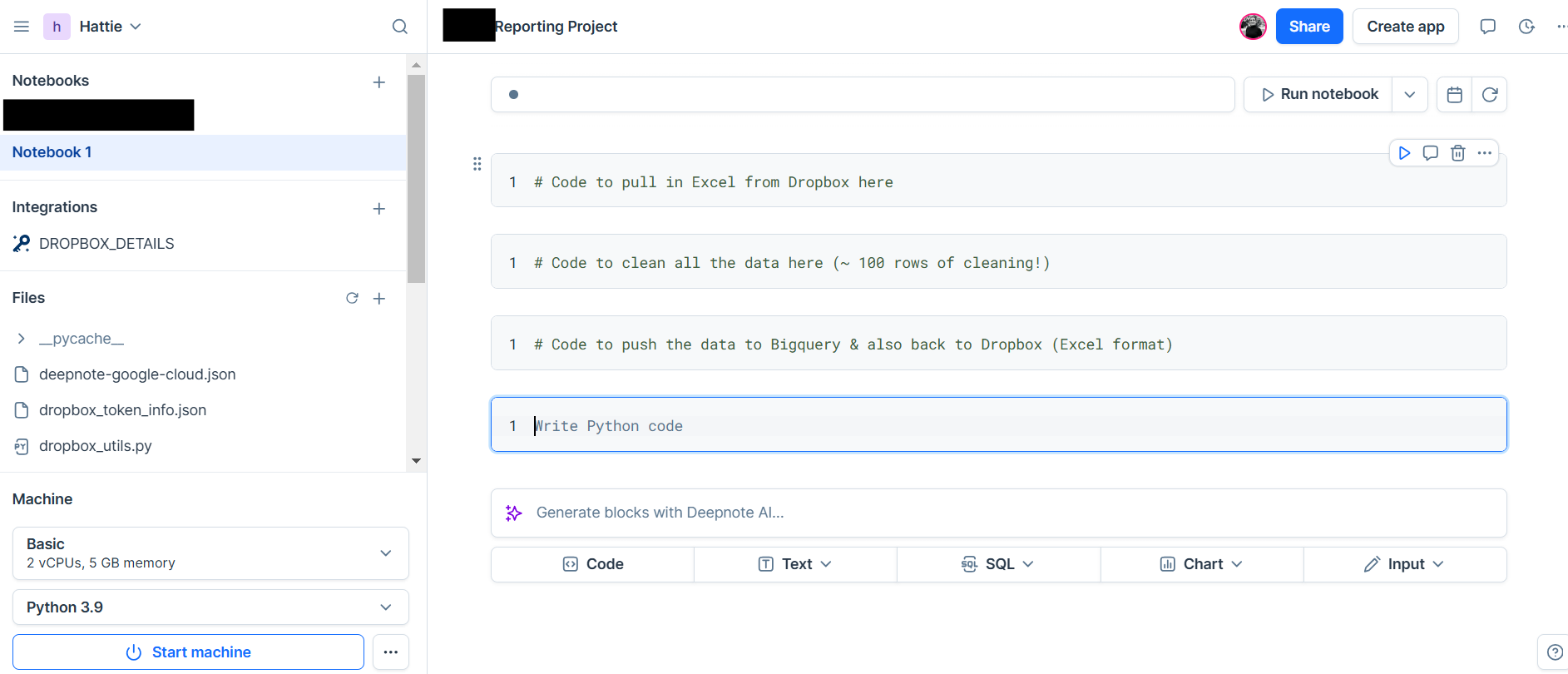Screen dimensions: 1568x674
Task: Open the schedule calendar icon
Action: click(1454, 95)
